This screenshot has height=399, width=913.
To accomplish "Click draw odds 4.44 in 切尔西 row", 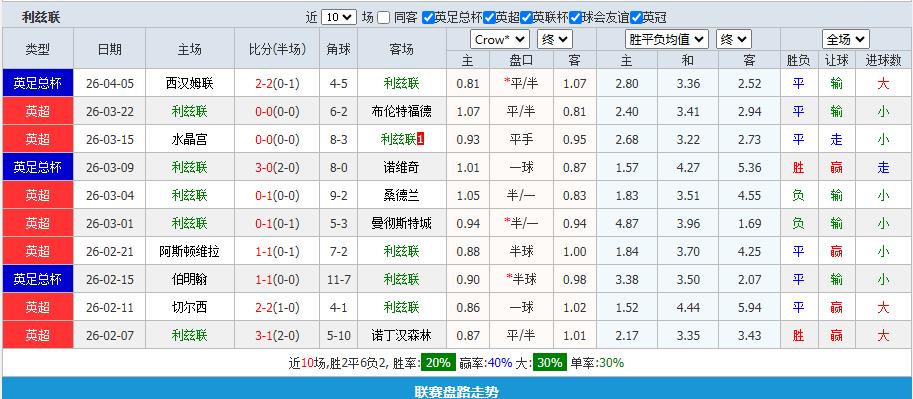I will pos(688,307).
